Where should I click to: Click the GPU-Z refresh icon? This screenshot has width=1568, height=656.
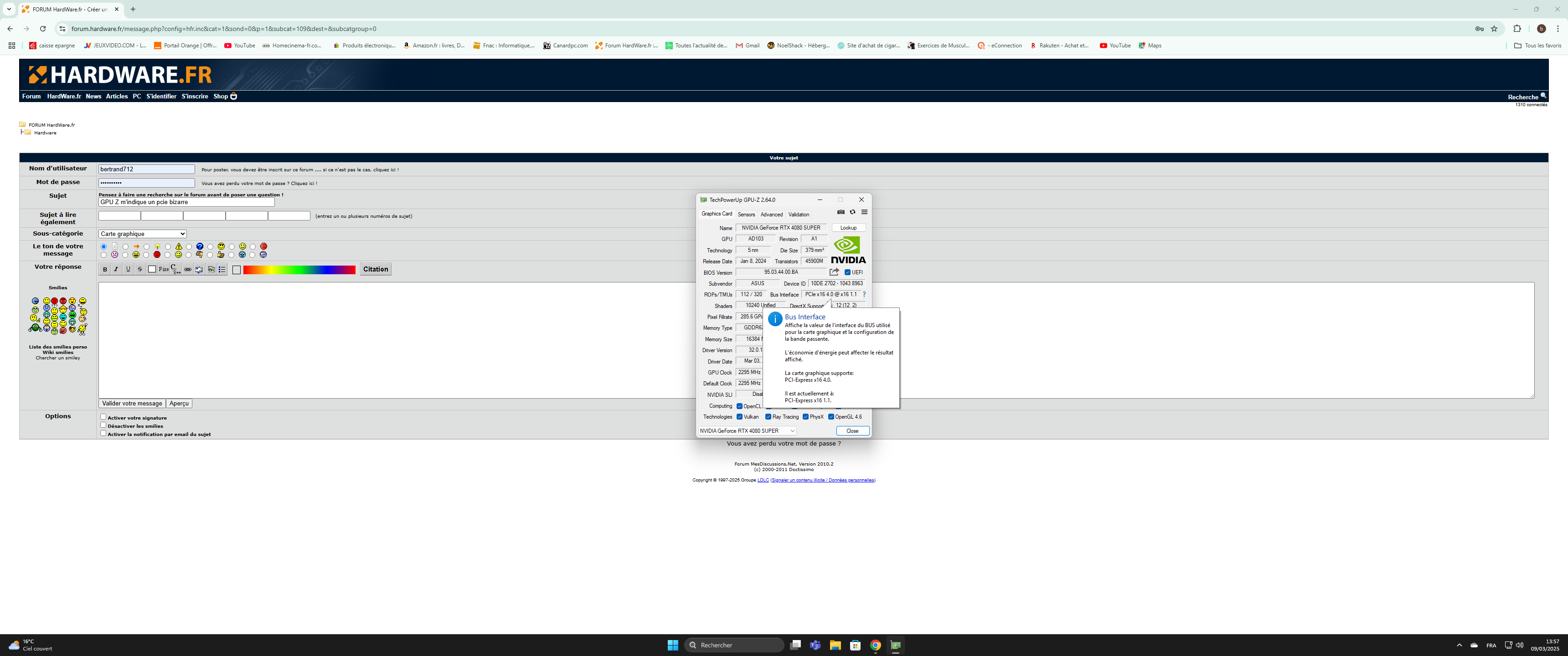852,212
